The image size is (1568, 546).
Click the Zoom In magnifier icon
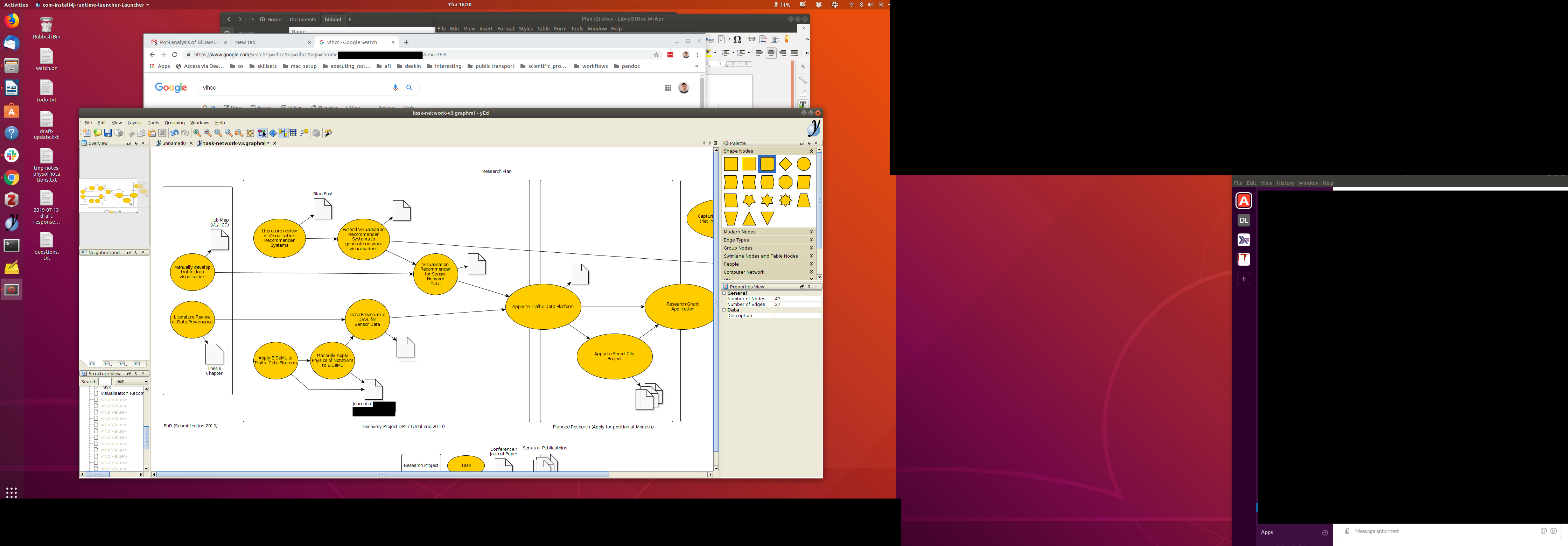[x=197, y=133]
